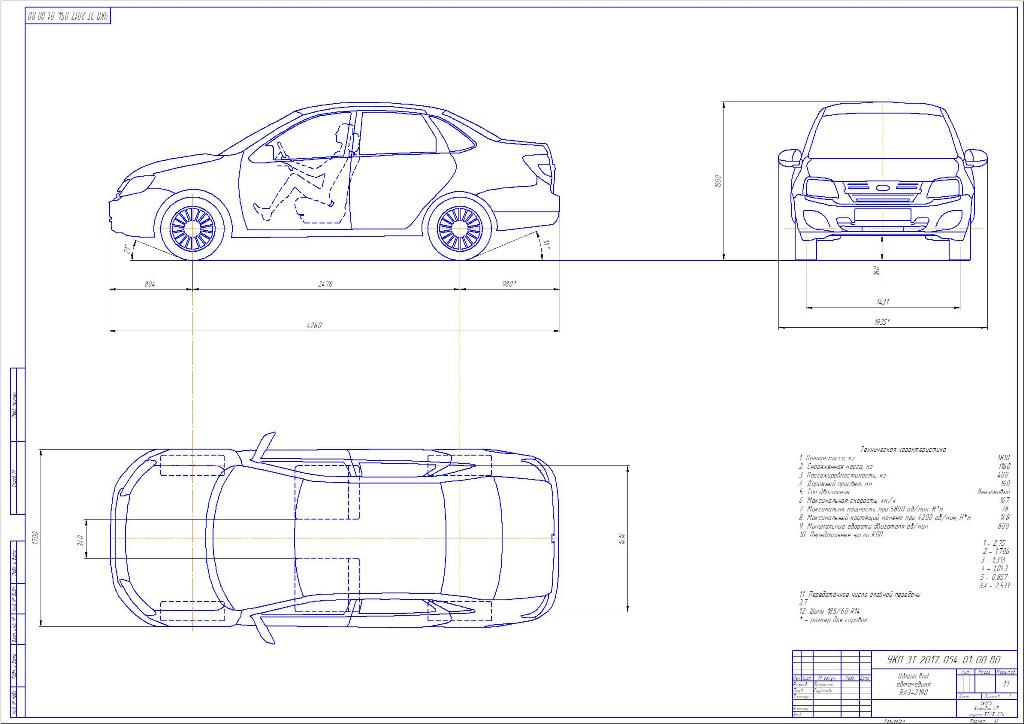Select the 310 dimension on the top view
This screenshot has width=1024, height=724.
coord(80,541)
